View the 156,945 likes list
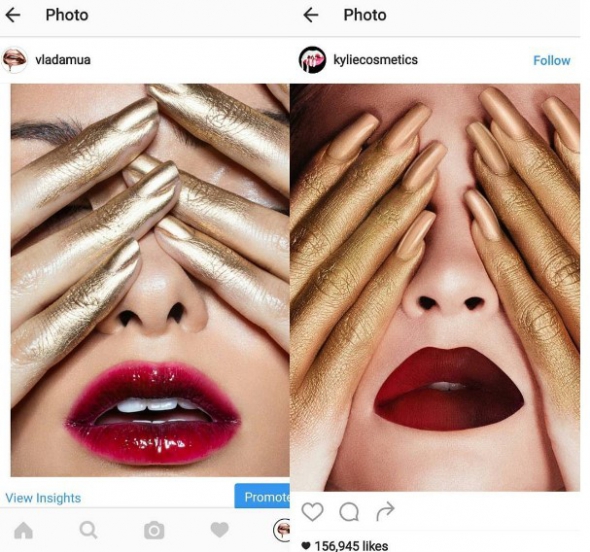This screenshot has height=552, width=590. [345, 546]
